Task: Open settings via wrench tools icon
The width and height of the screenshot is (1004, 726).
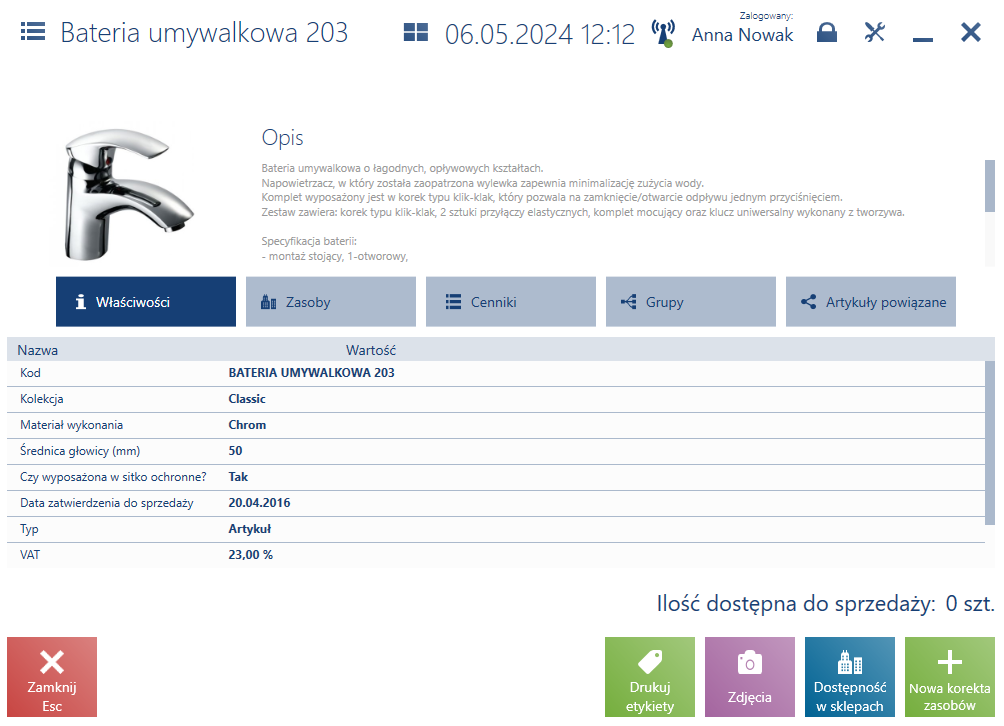Action: pyautogui.click(x=874, y=32)
